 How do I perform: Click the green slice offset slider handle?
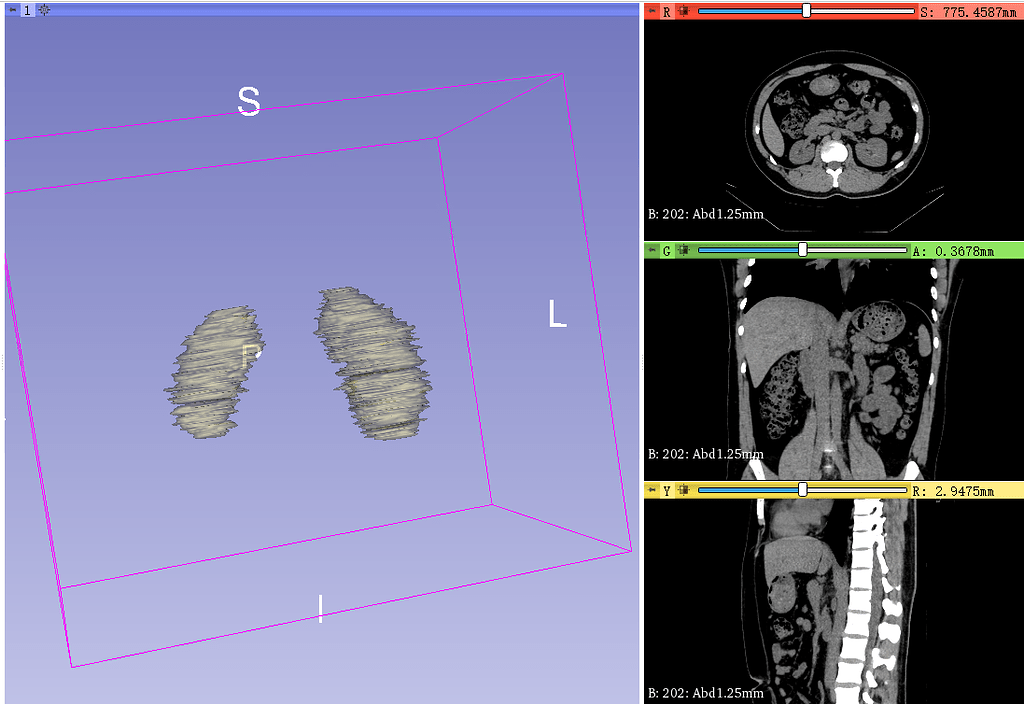(803, 249)
